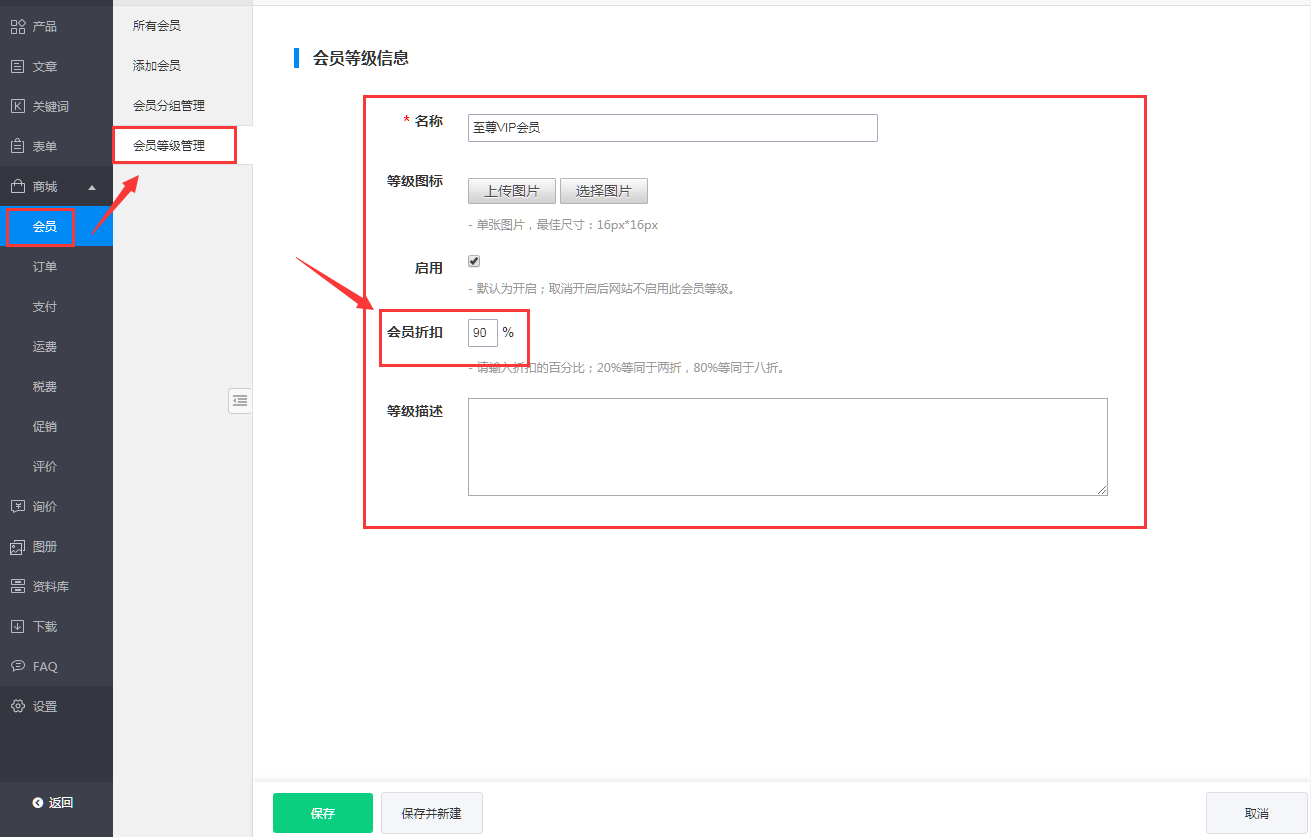The height and width of the screenshot is (837, 1311).
Task: Click the 上传图片 upload button
Action: click(512, 191)
